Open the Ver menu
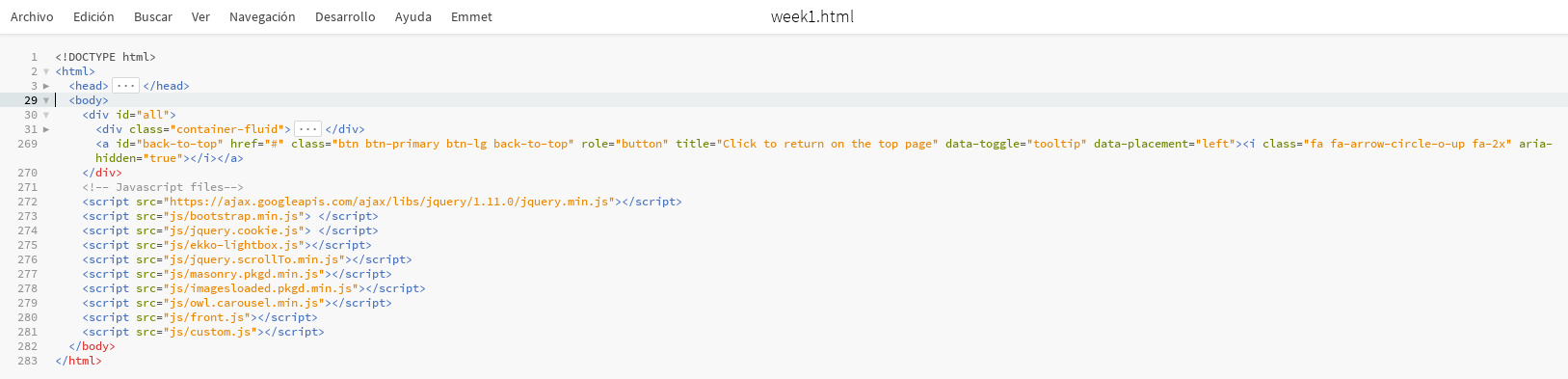 pyautogui.click(x=200, y=16)
